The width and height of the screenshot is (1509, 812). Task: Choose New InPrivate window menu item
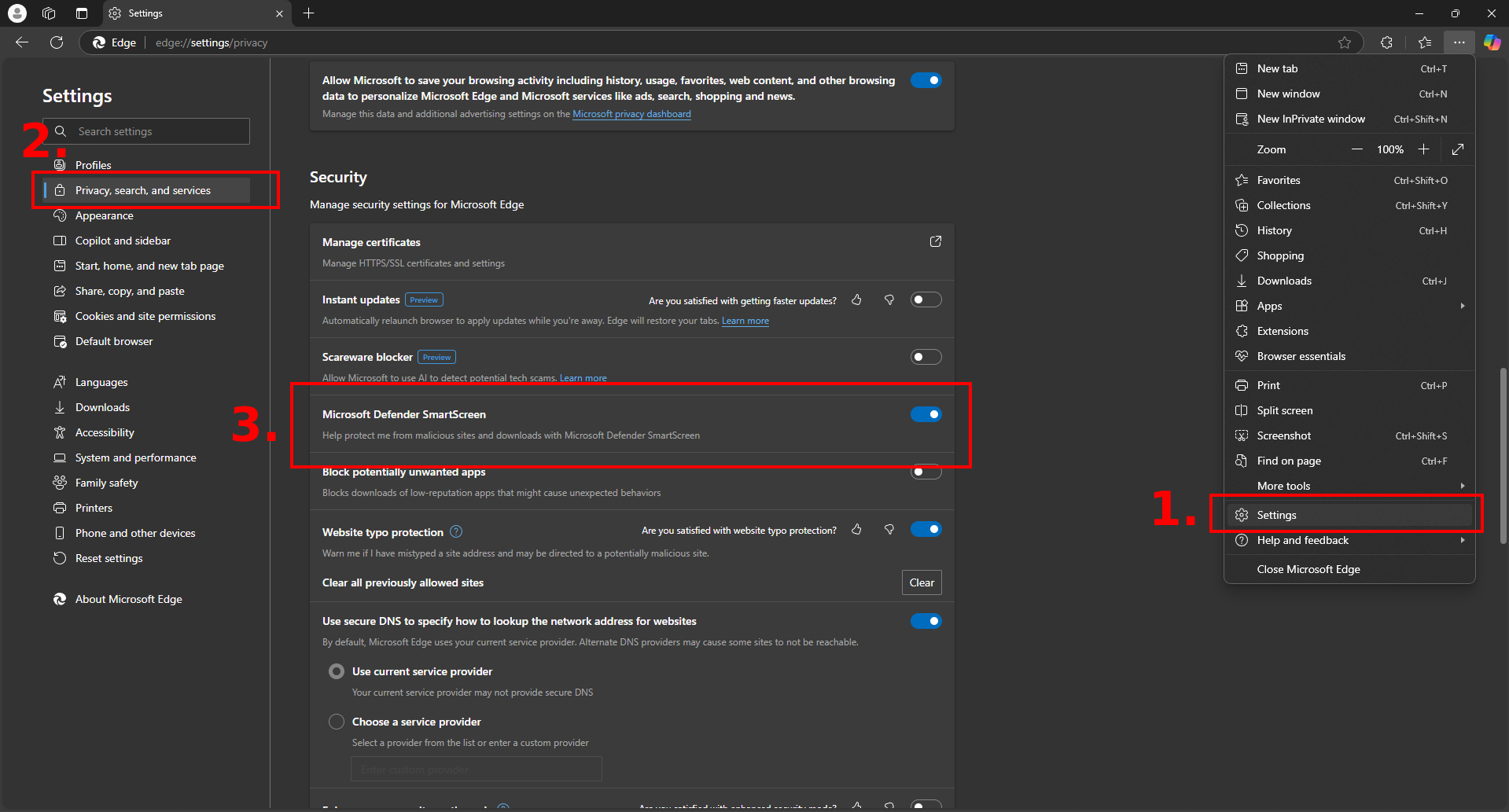click(1349, 119)
